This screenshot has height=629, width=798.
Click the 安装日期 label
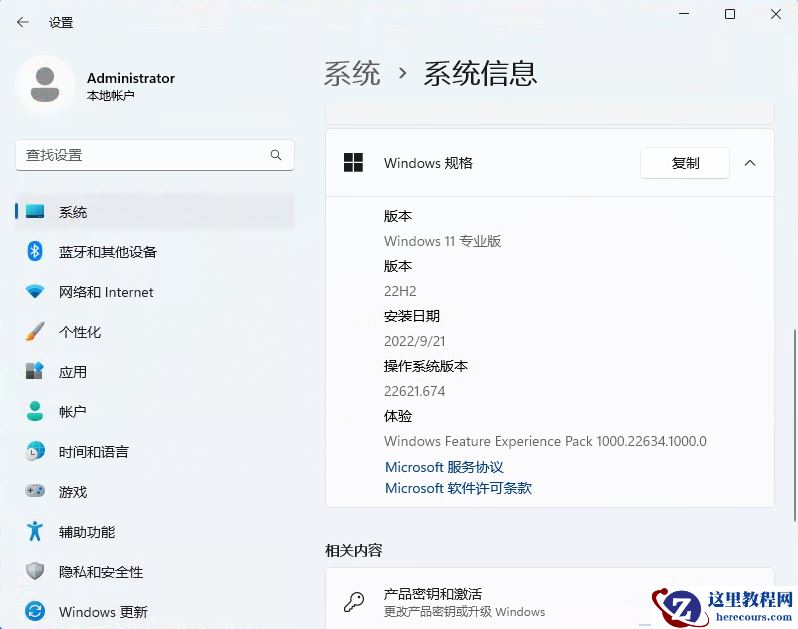coord(412,316)
